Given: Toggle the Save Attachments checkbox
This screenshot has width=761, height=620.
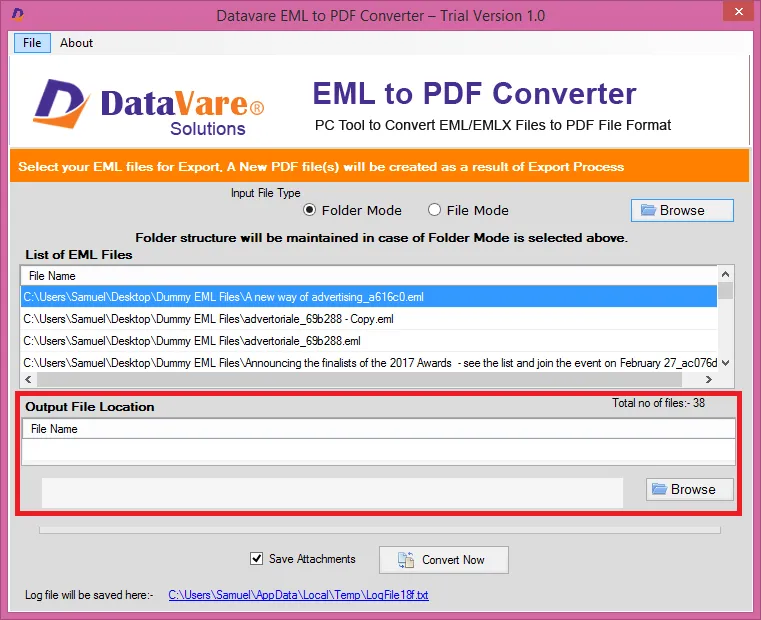Looking at the screenshot, I should point(256,559).
